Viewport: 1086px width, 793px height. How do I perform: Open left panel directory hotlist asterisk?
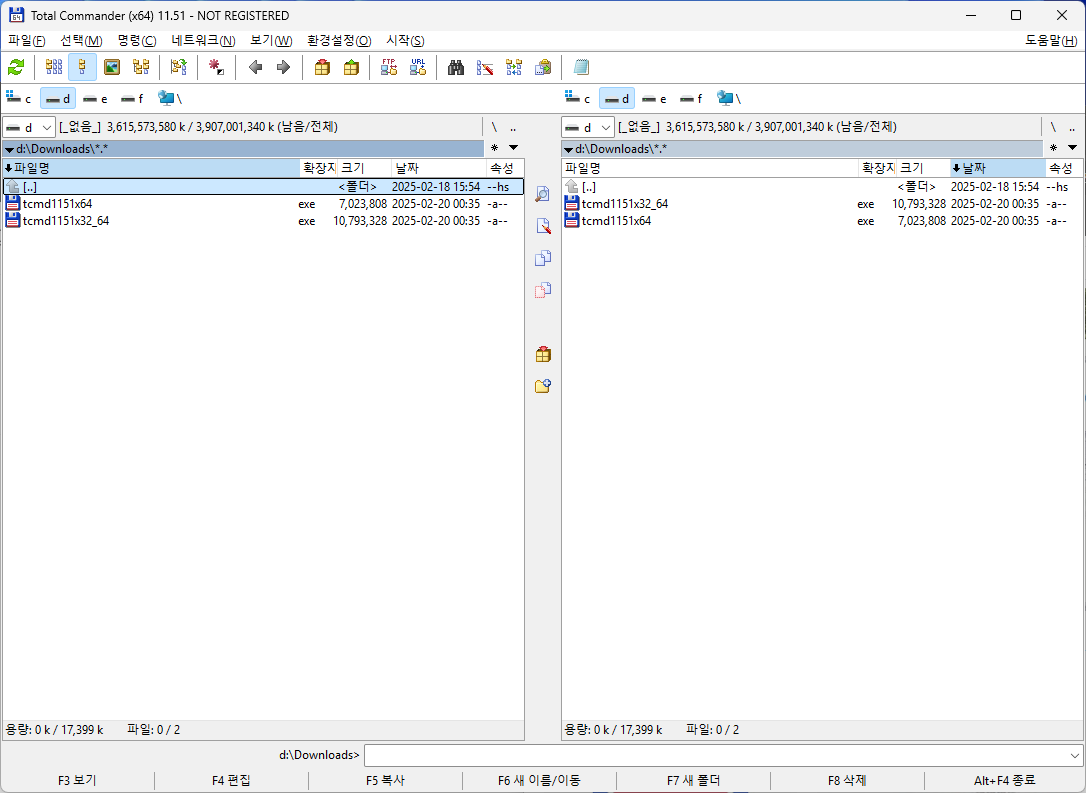click(494, 148)
